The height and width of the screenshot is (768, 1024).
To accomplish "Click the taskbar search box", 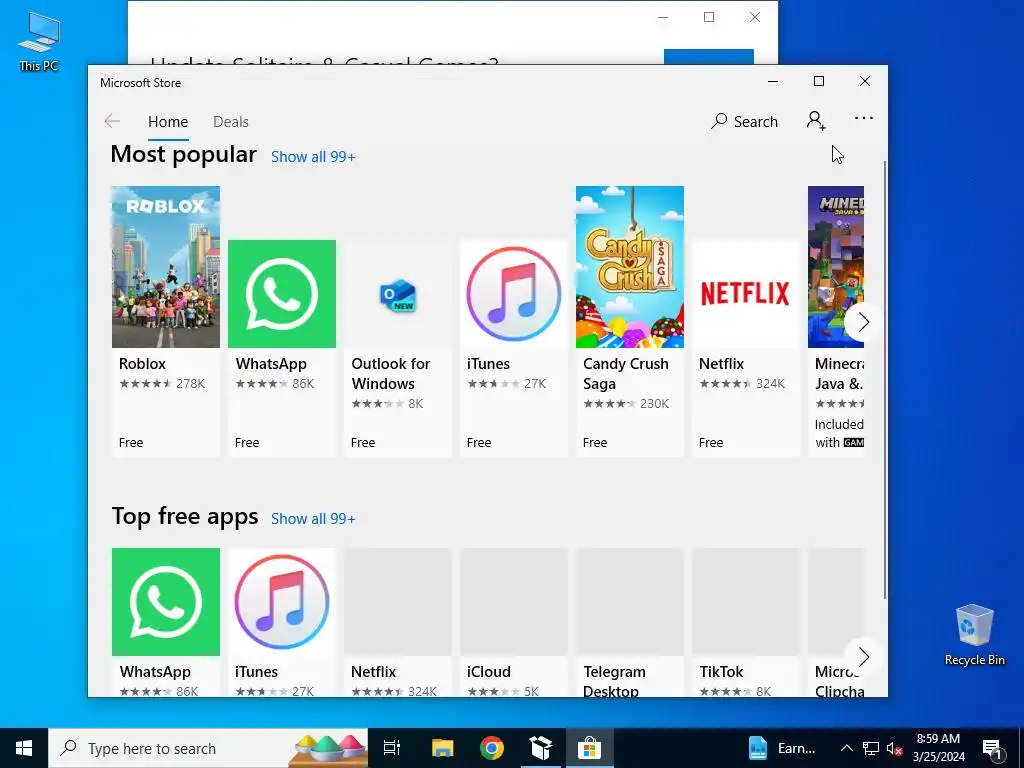I will [208, 748].
